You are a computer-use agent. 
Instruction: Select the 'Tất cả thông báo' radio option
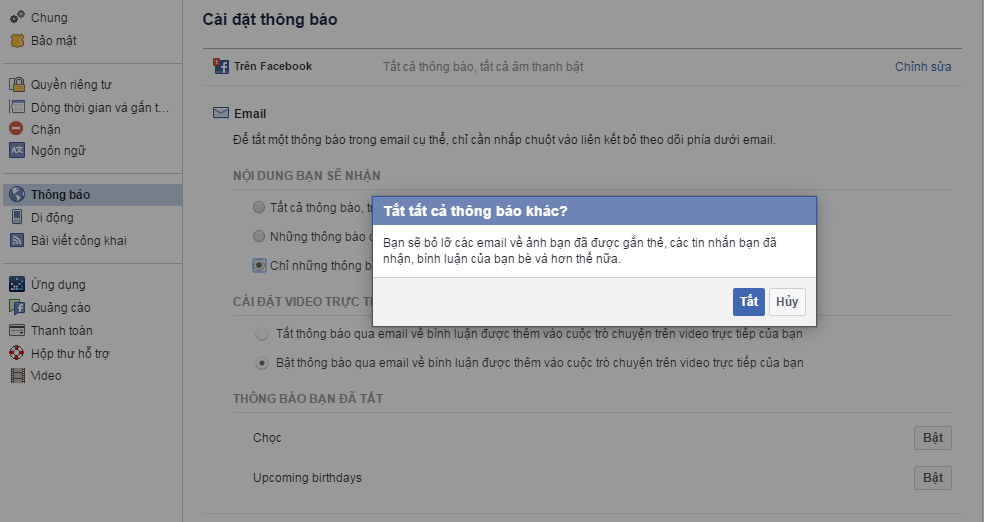pyautogui.click(x=260, y=207)
